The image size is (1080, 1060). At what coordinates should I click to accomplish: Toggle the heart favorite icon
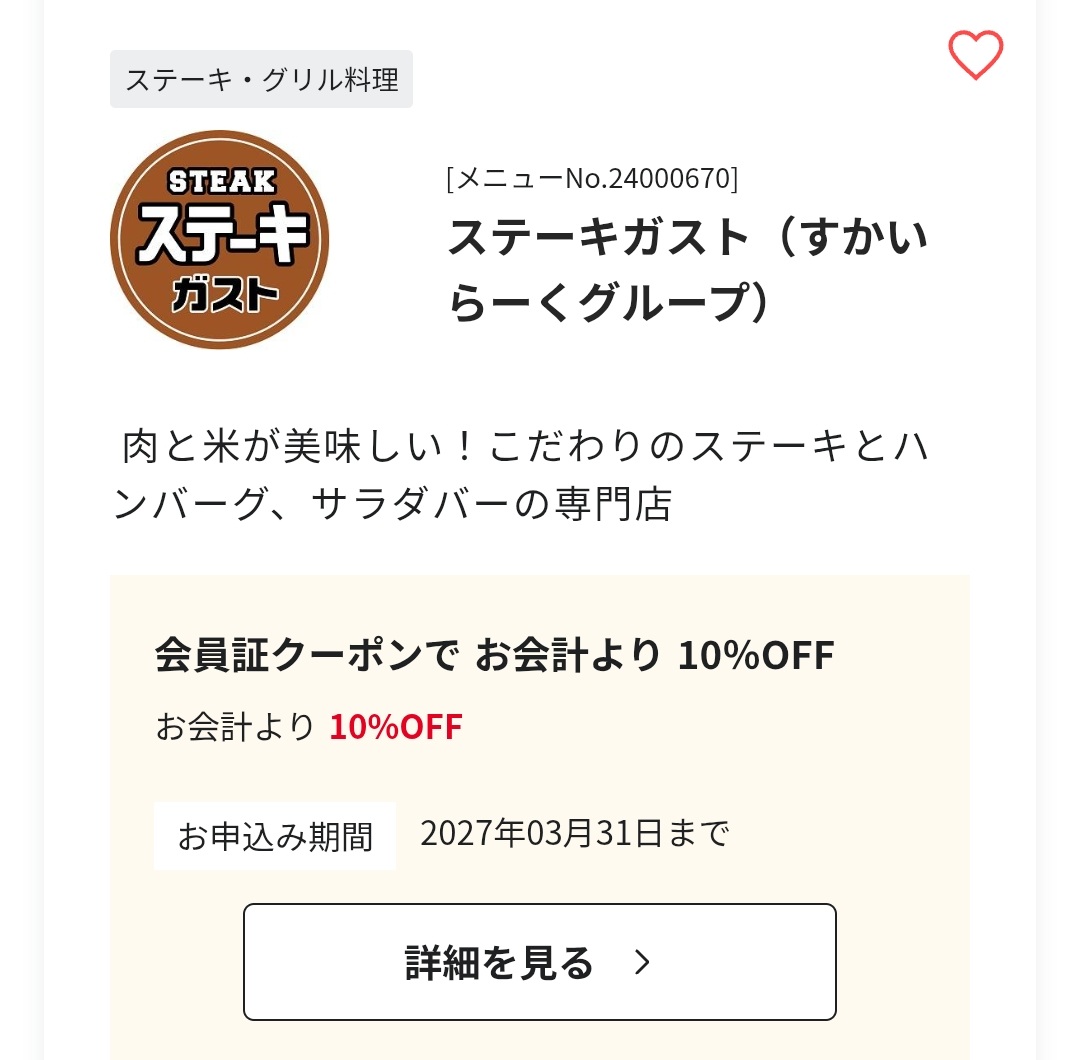coord(975,55)
